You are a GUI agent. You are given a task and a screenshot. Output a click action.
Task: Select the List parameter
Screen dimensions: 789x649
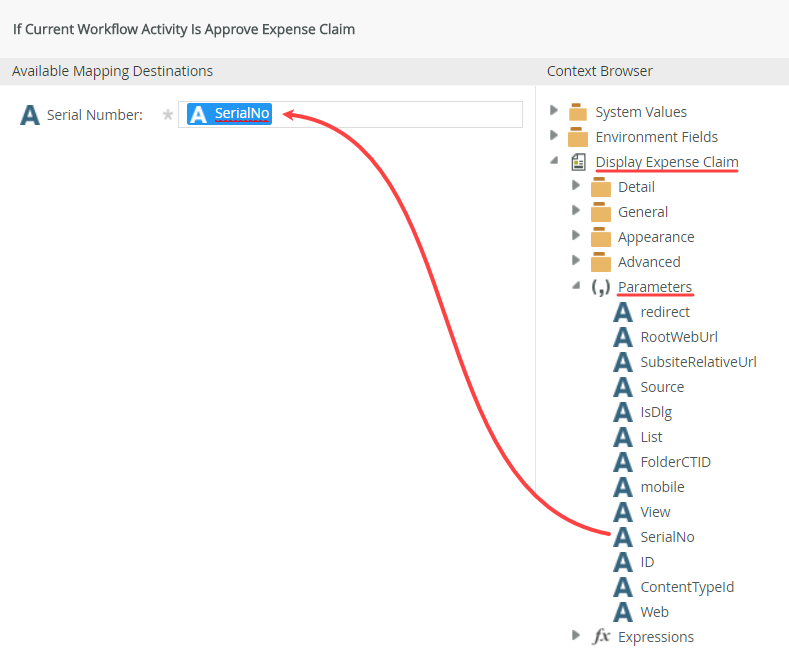pos(651,437)
